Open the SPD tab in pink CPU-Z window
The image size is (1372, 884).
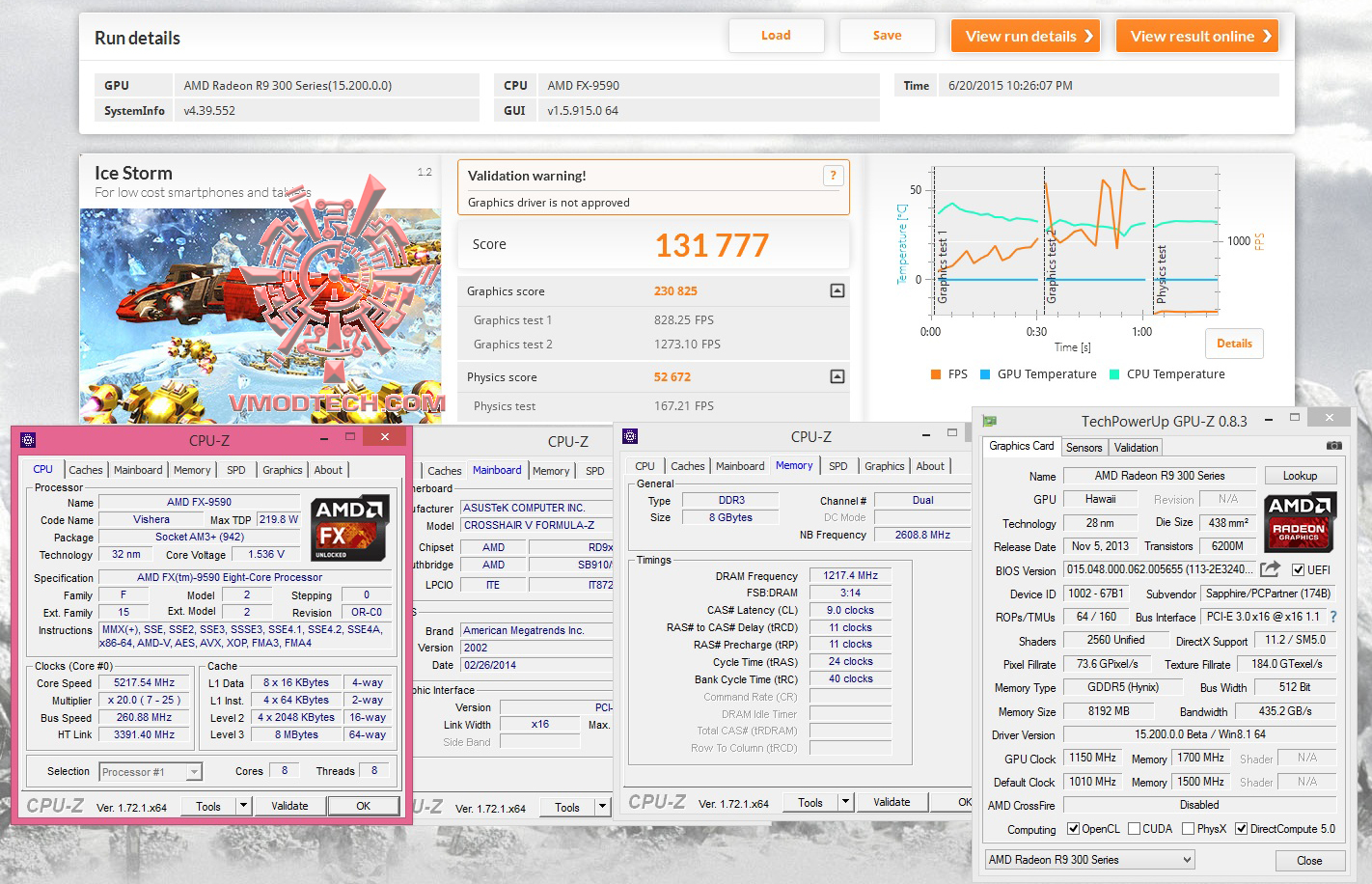[236, 470]
